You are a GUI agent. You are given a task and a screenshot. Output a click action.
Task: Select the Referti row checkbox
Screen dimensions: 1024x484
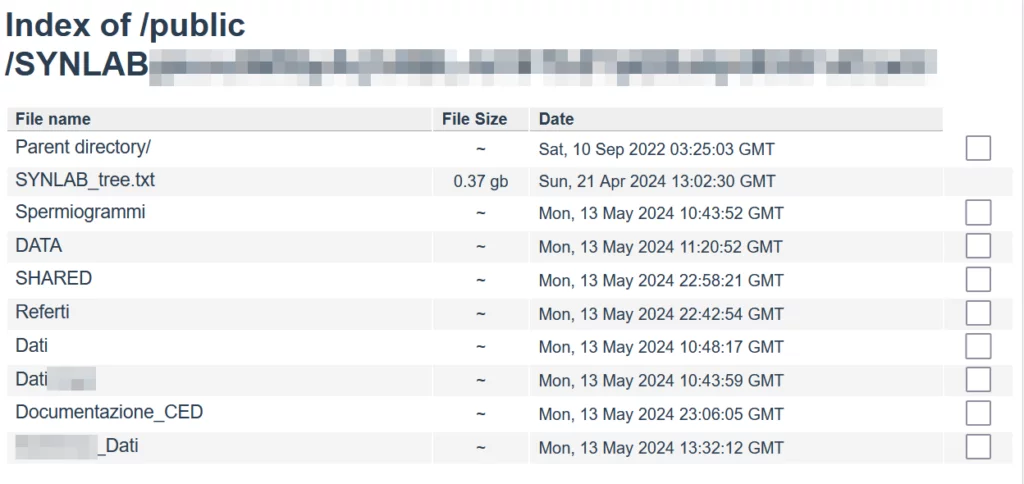(x=978, y=313)
